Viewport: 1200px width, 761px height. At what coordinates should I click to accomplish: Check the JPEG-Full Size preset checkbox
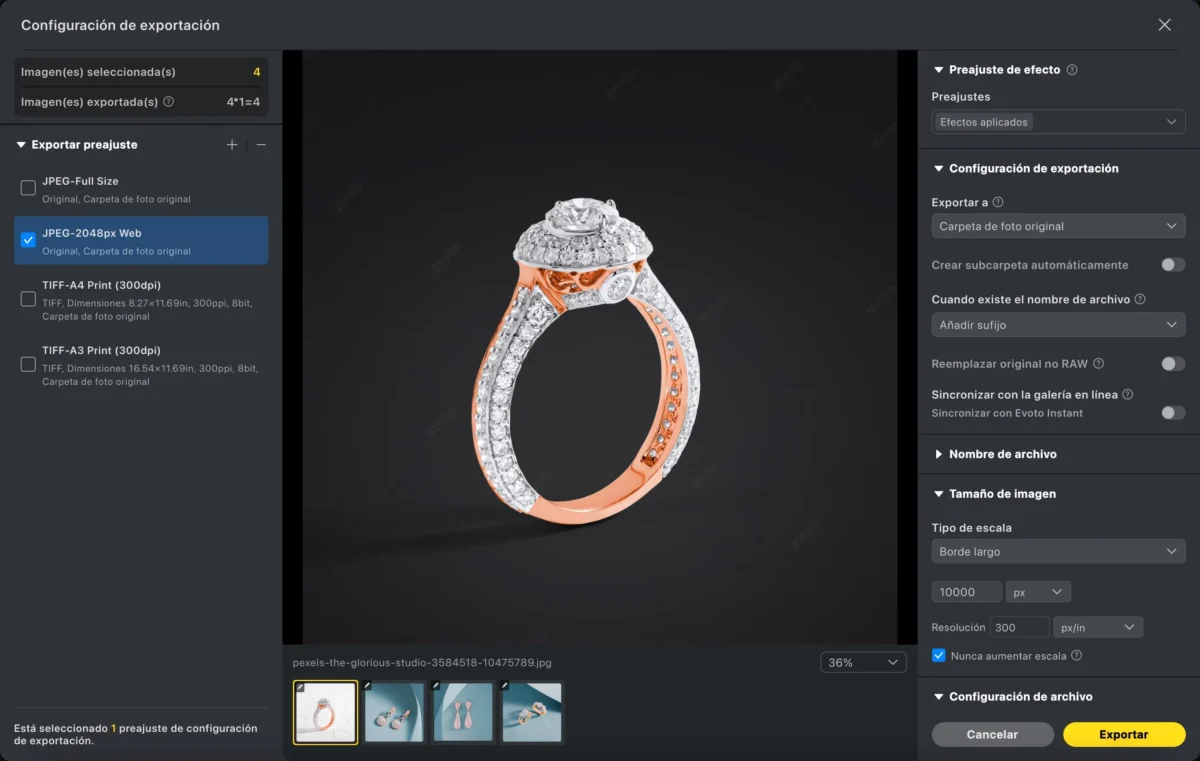[28, 188]
